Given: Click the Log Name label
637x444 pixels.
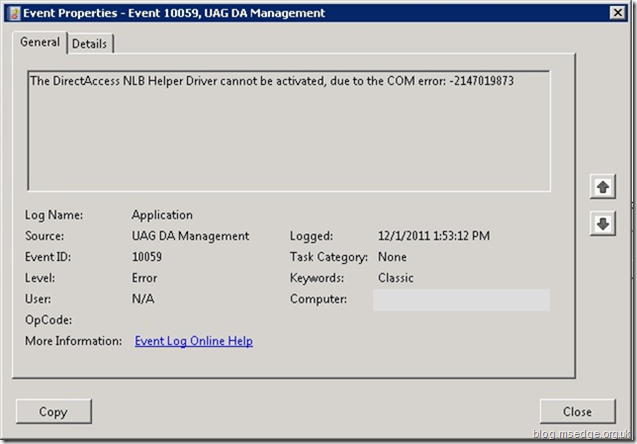Looking at the screenshot, I should click(54, 215).
